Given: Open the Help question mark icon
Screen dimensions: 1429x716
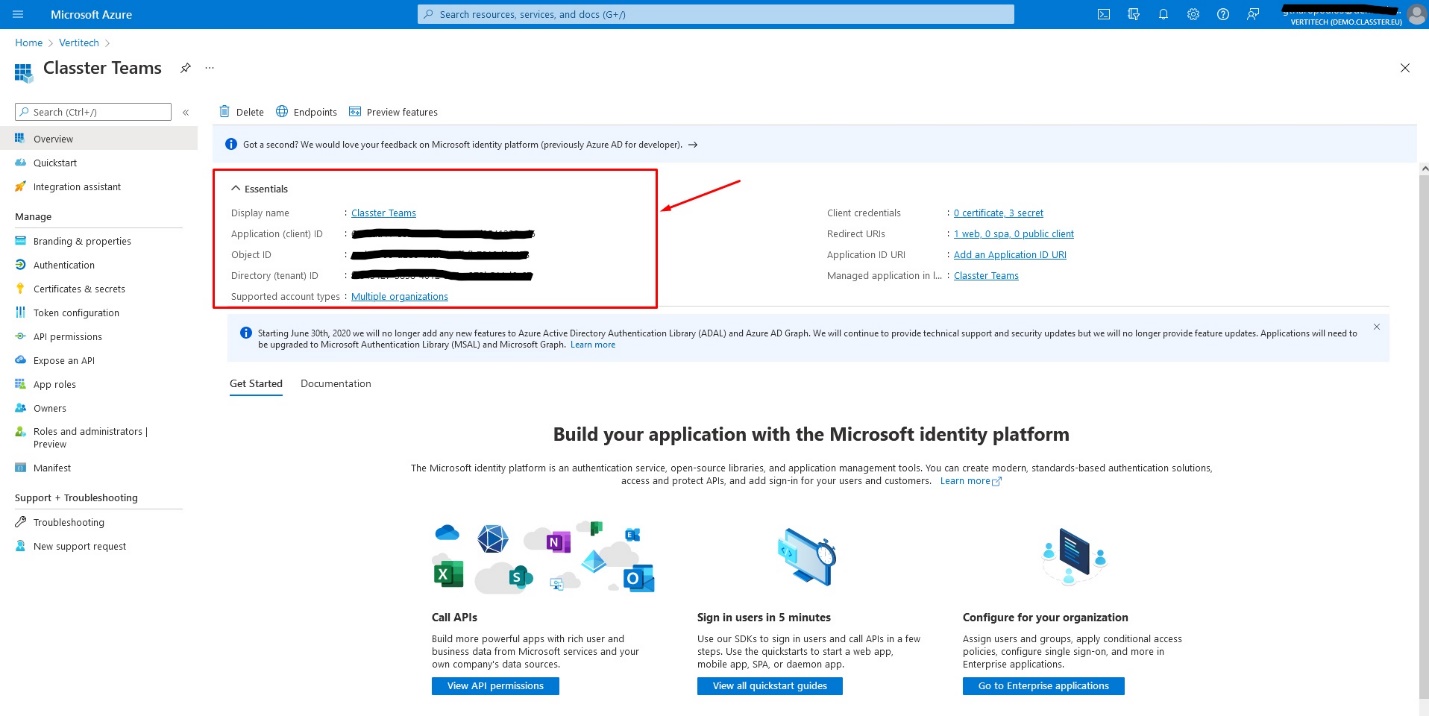Looking at the screenshot, I should [x=1223, y=14].
